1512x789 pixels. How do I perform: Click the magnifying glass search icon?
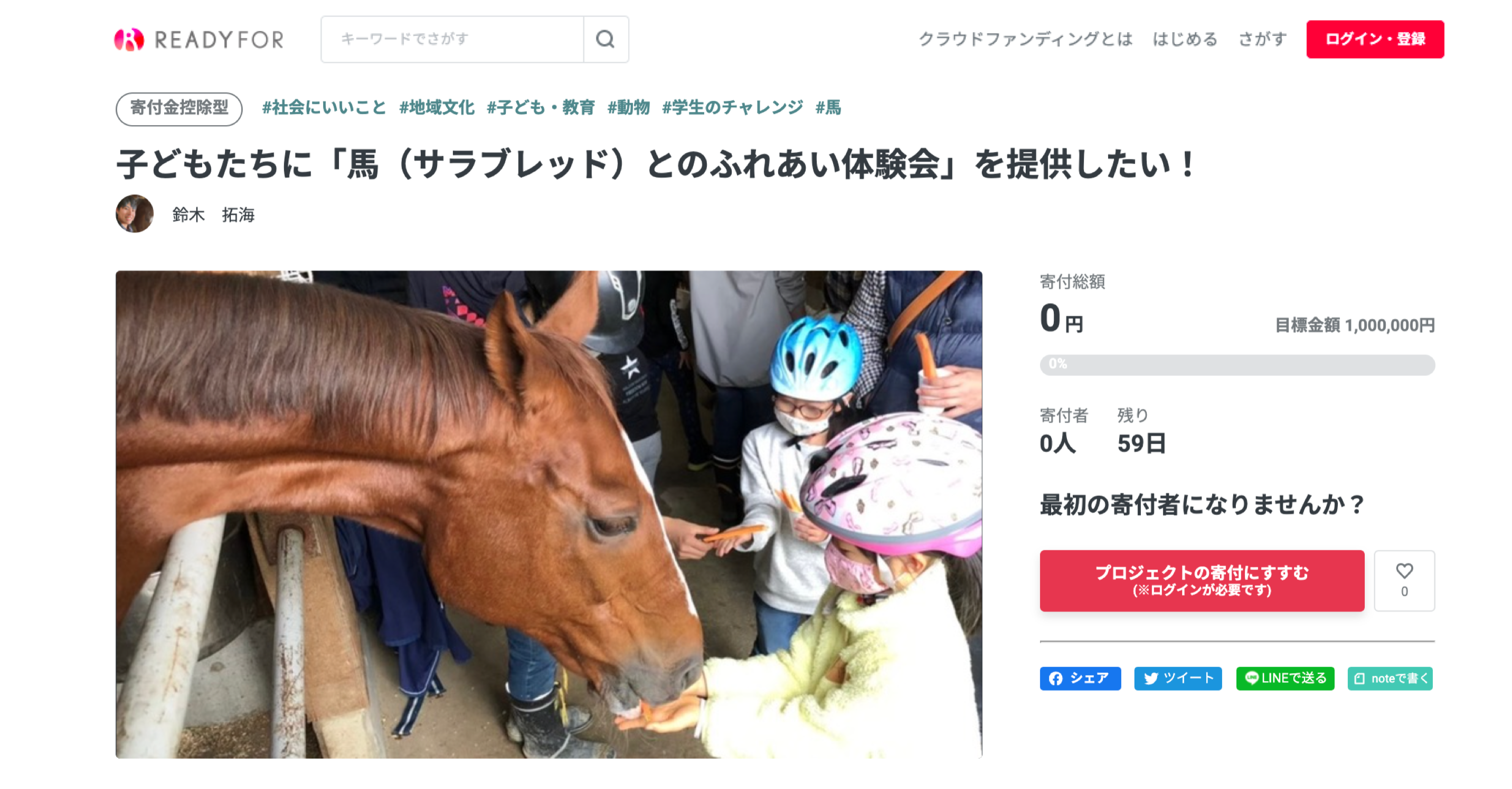tap(605, 39)
